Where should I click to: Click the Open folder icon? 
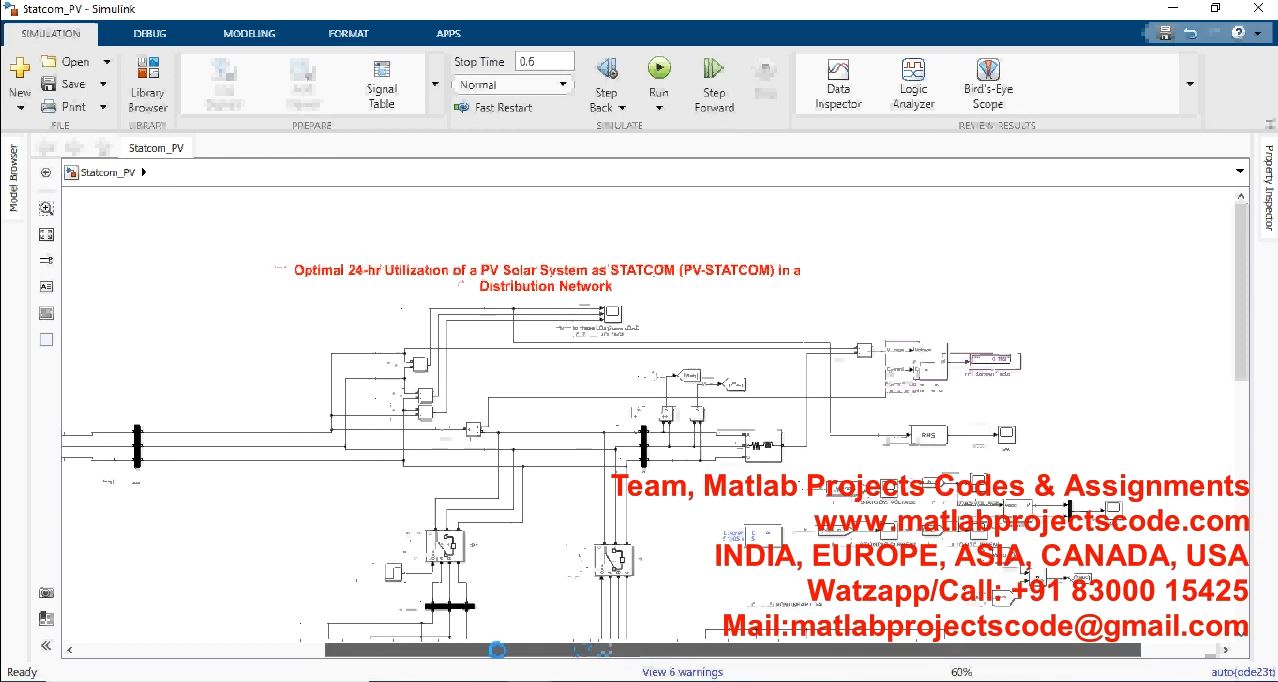point(48,62)
